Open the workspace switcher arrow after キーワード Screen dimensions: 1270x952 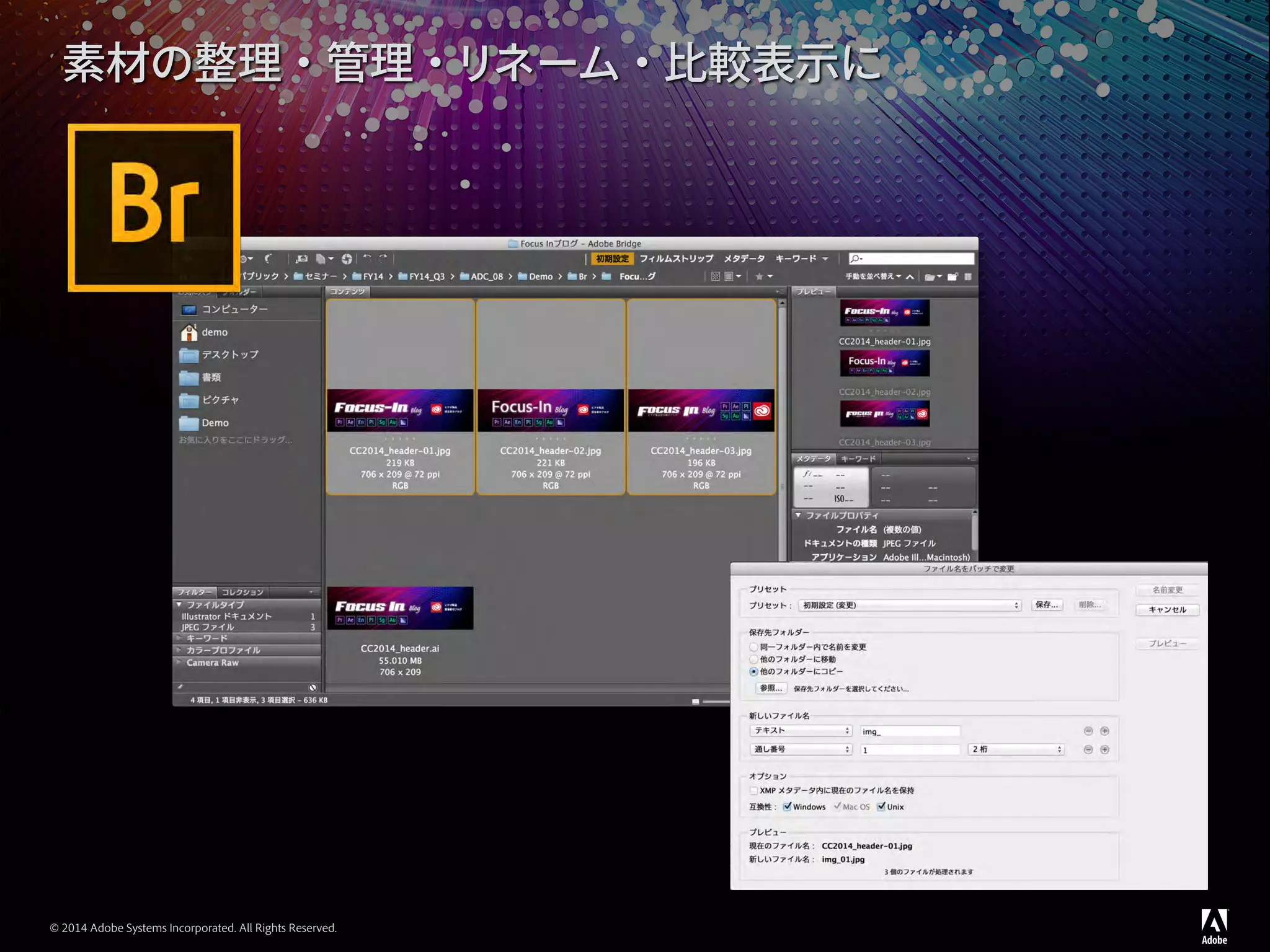(825, 258)
